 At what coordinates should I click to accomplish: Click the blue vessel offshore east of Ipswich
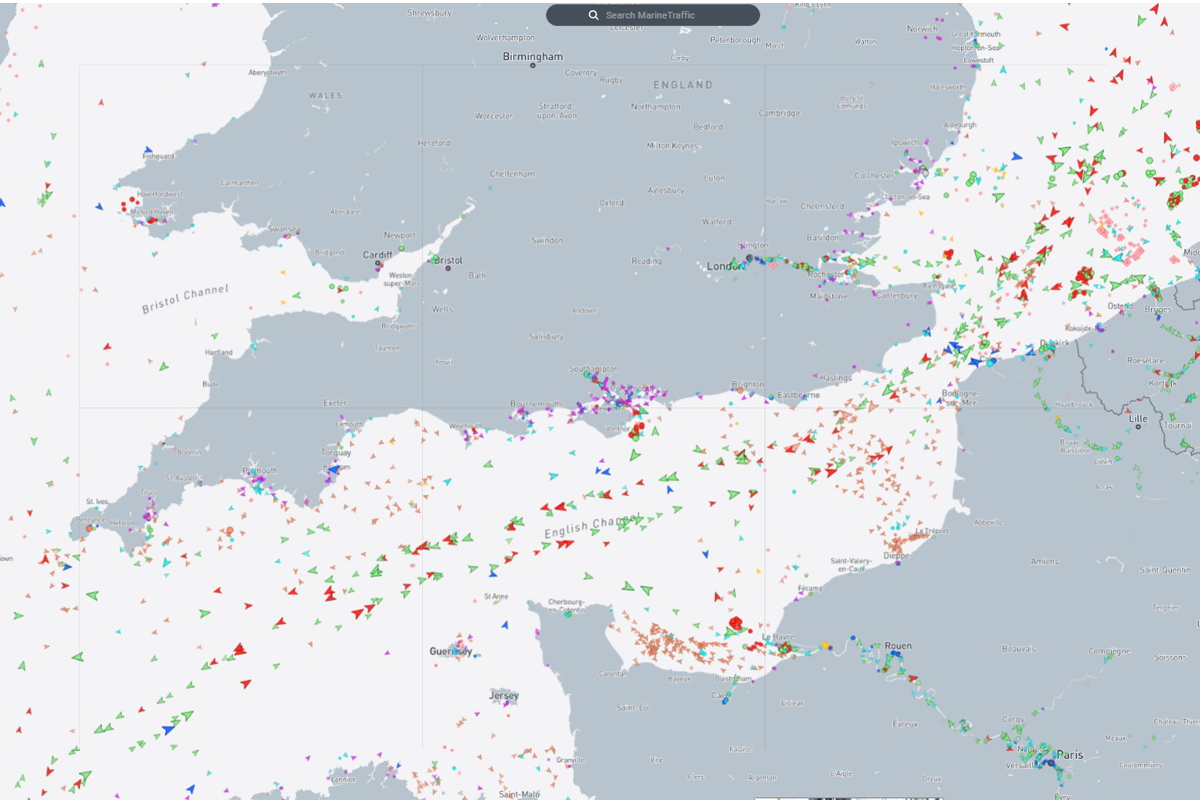click(1016, 156)
